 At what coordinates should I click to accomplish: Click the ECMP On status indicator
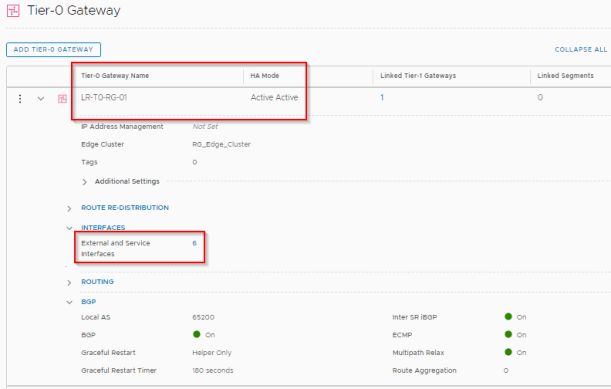508,334
